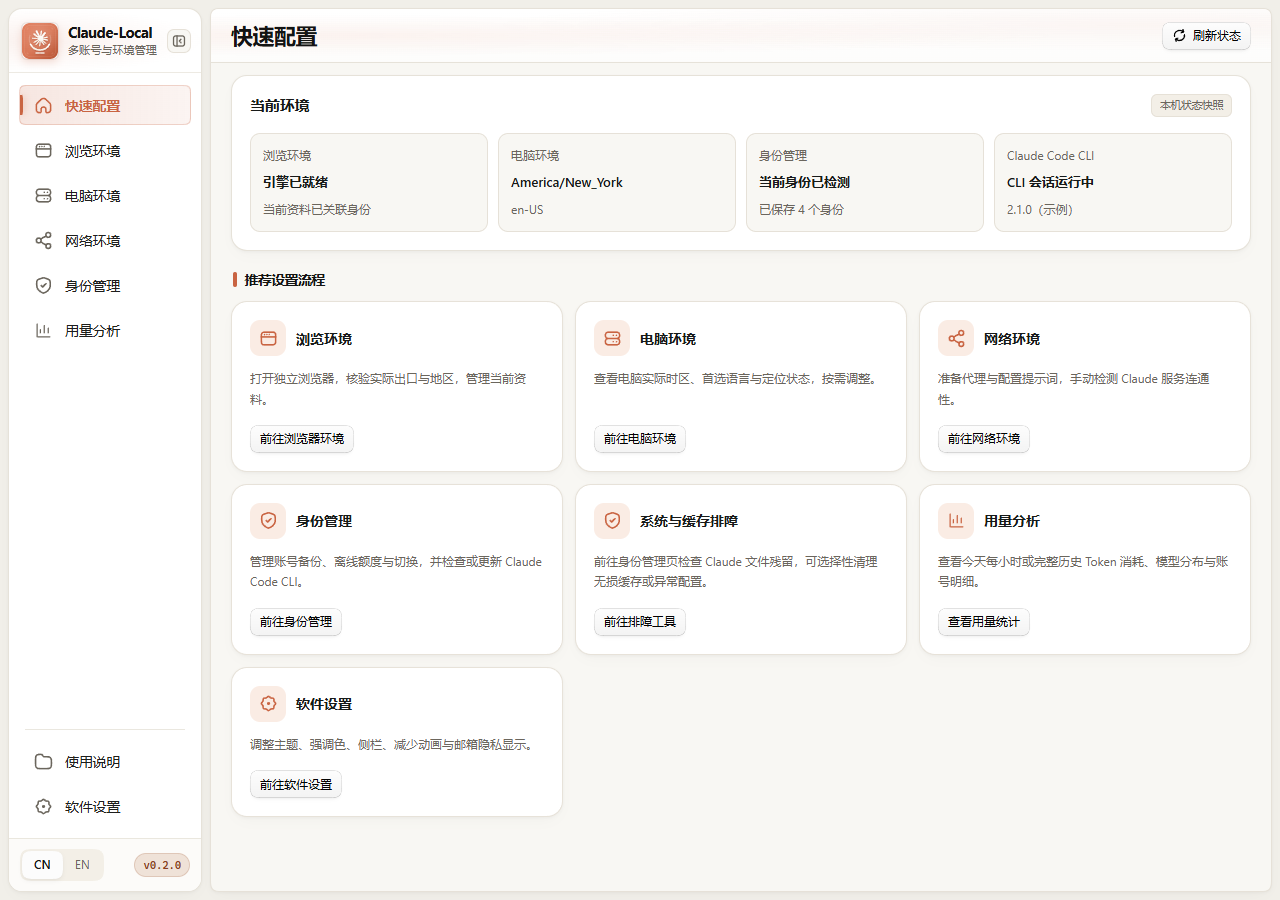This screenshot has width=1280, height=900.
Task: Click the 浏览环境 card's browser icon
Action: tap(268, 339)
